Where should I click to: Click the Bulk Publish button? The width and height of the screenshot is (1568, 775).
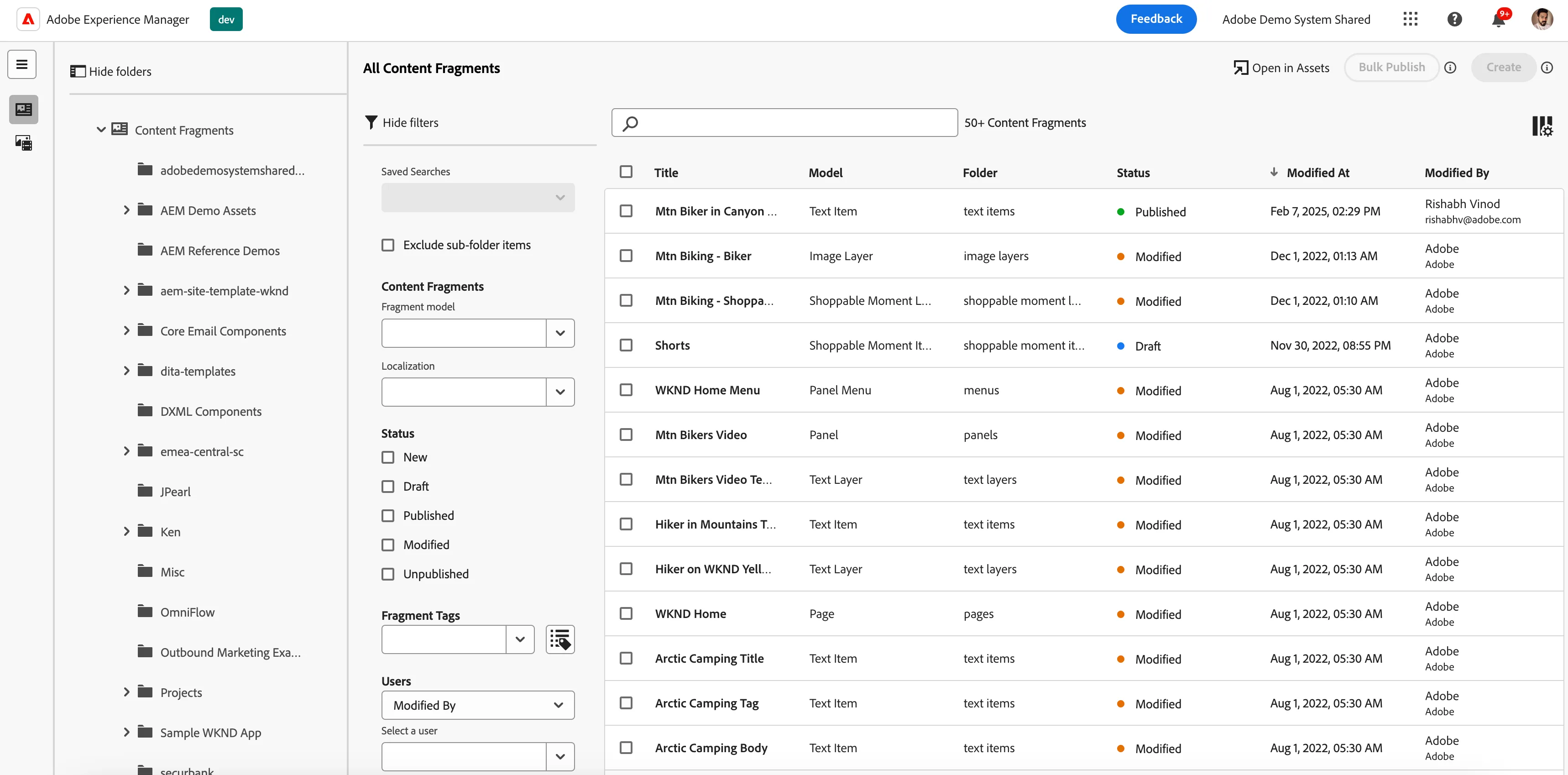point(1391,68)
